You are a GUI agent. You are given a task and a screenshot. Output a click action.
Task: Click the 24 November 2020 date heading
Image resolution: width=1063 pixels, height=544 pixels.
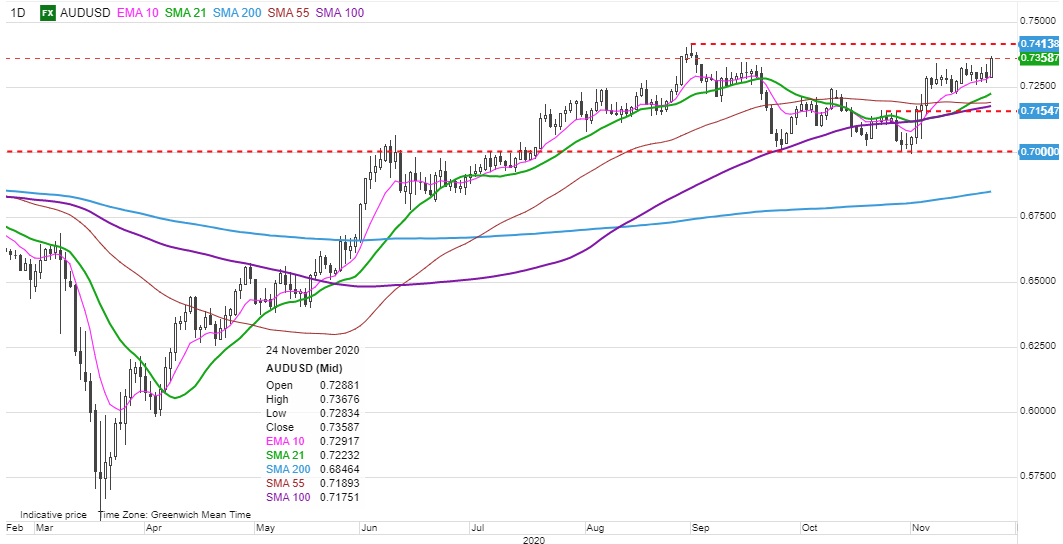pyautogui.click(x=311, y=351)
